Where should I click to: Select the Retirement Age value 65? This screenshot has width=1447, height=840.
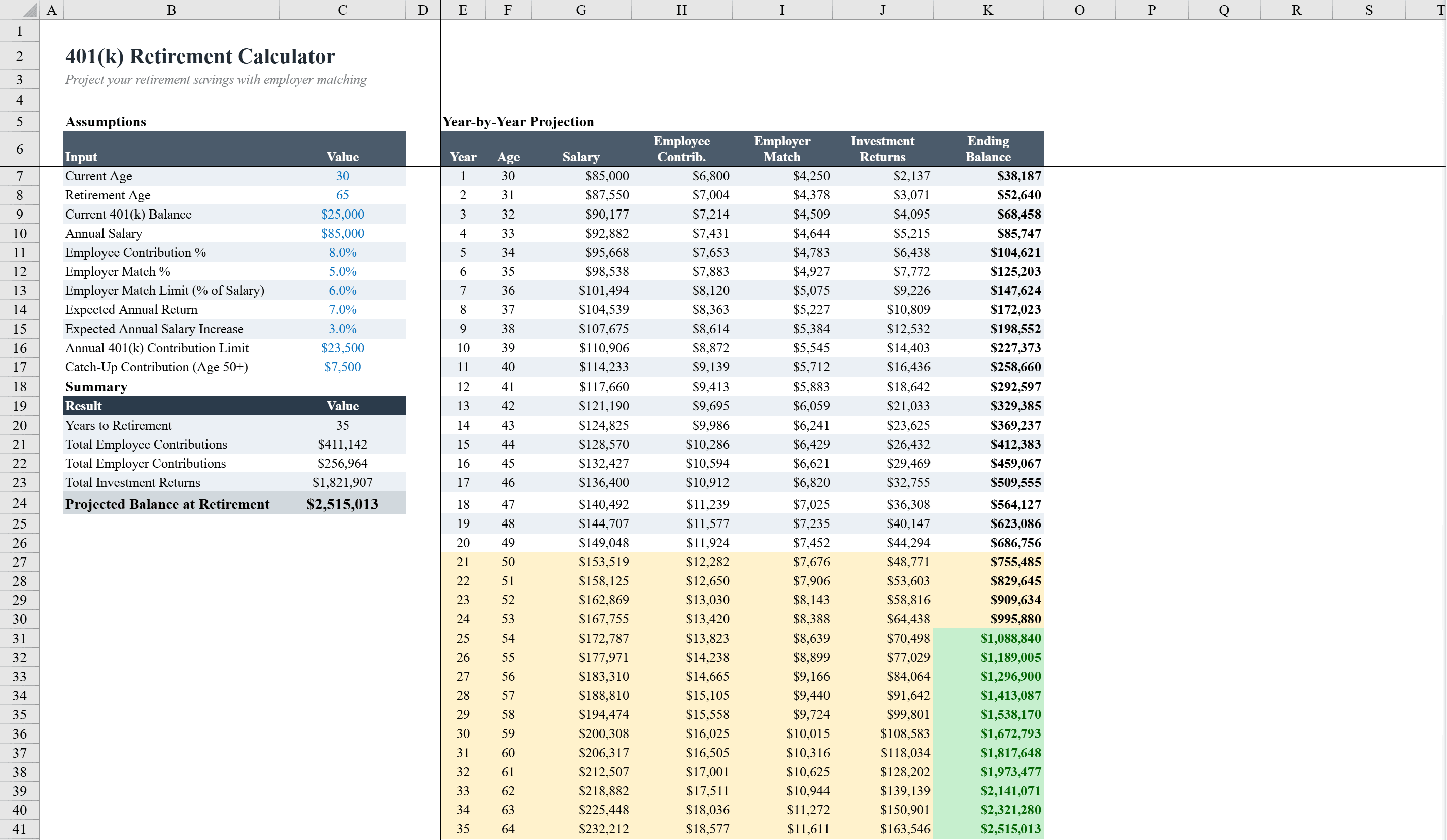click(x=342, y=195)
